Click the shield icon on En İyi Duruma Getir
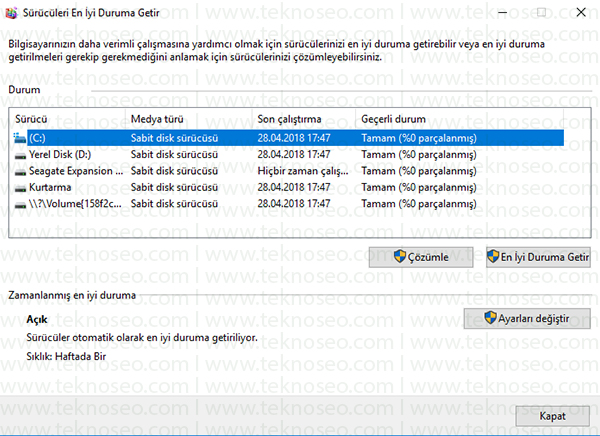This screenshot has width=600, height=436. tap(493, 256)
